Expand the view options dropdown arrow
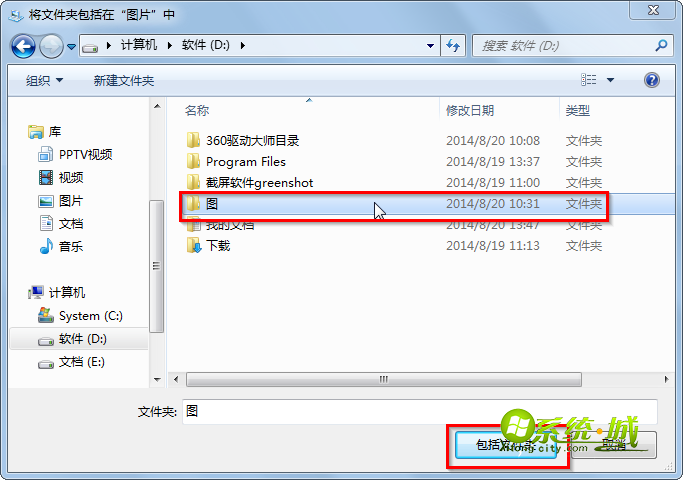This screenshot has height=480, width=683. [x=610, y=80]
